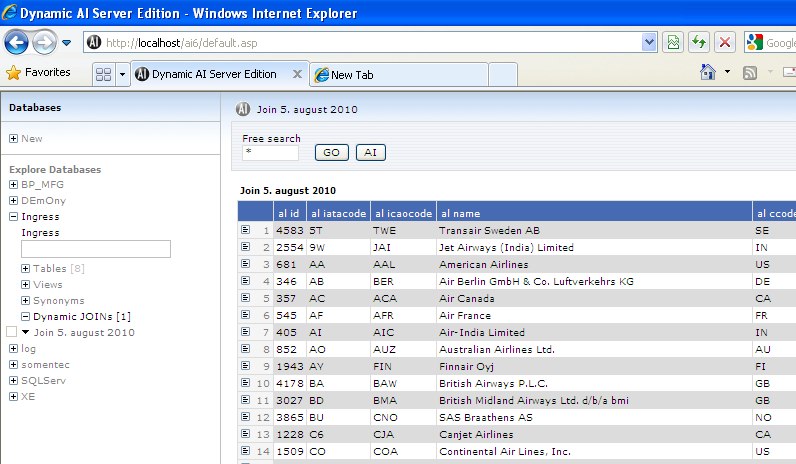The image size is (796, 464).
Task: Open arrow menu for Join 5. august 2010
Action: (25, 332)
